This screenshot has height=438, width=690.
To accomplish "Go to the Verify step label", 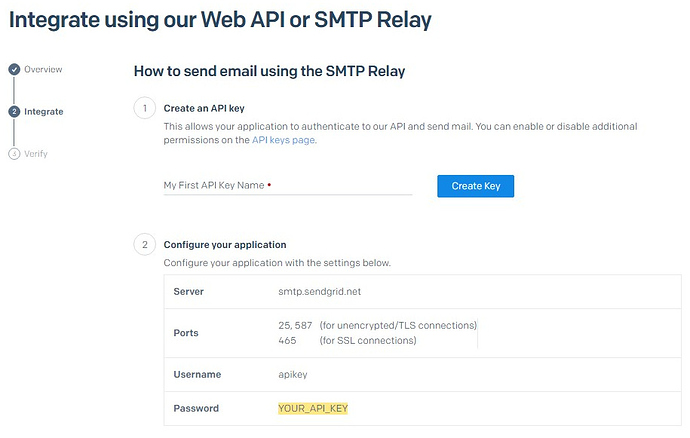I will (x=36, y=154).
